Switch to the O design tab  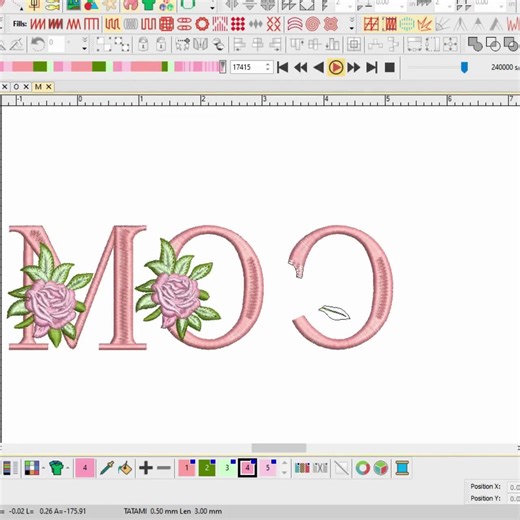tap(16, 87)
